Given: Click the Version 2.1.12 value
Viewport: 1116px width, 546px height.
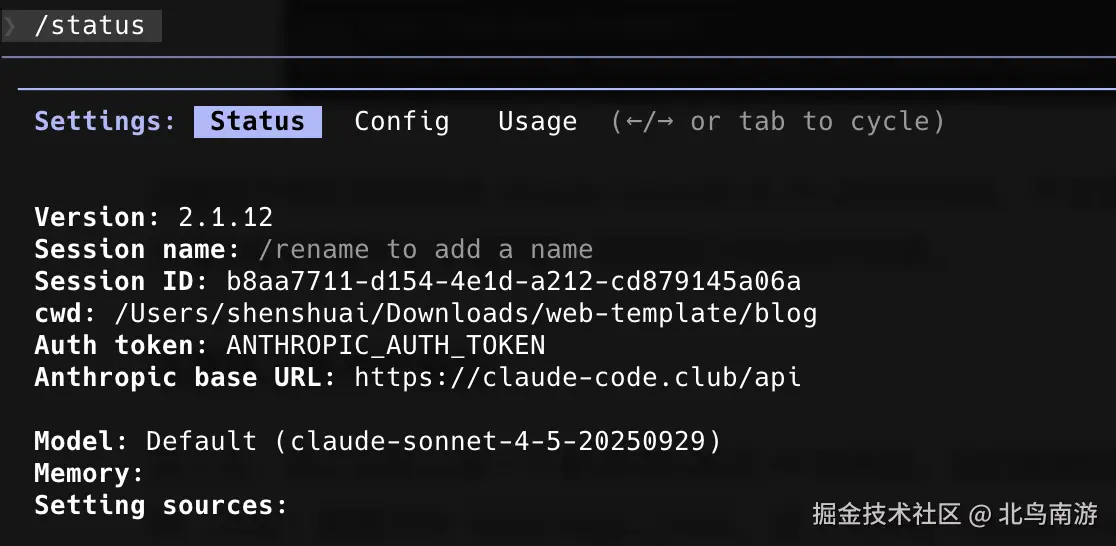Looking at the screenshot, I should (x=225, y=217).
